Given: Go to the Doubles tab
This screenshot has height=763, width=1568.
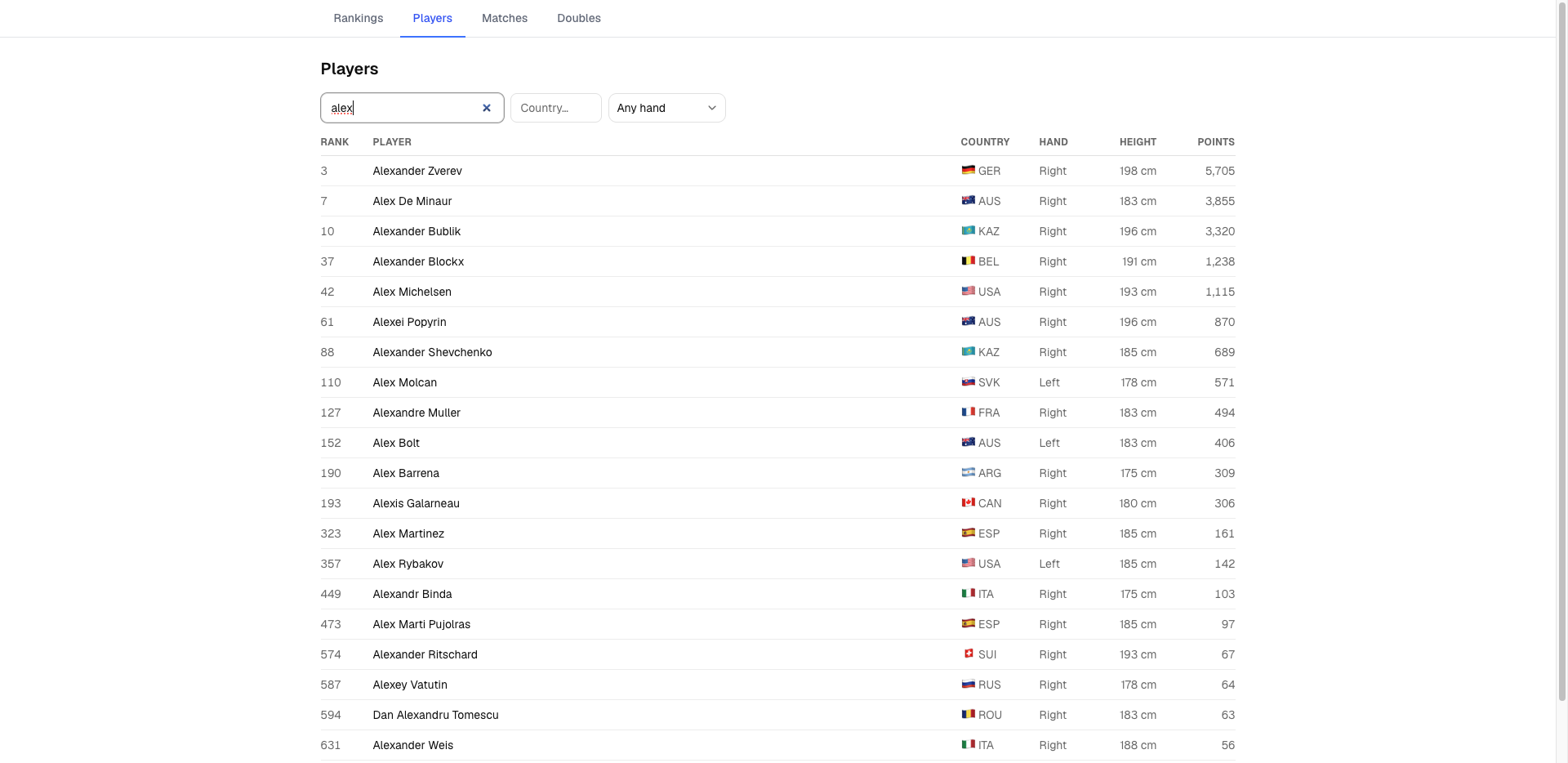Looking at the screenshot, I should coord(579,18).
